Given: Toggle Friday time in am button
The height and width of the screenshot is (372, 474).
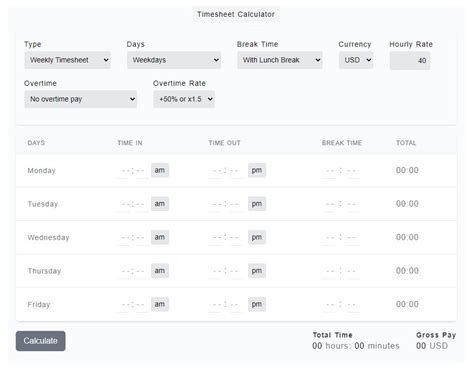Looking at the screenshot, I should coord(160,304).
